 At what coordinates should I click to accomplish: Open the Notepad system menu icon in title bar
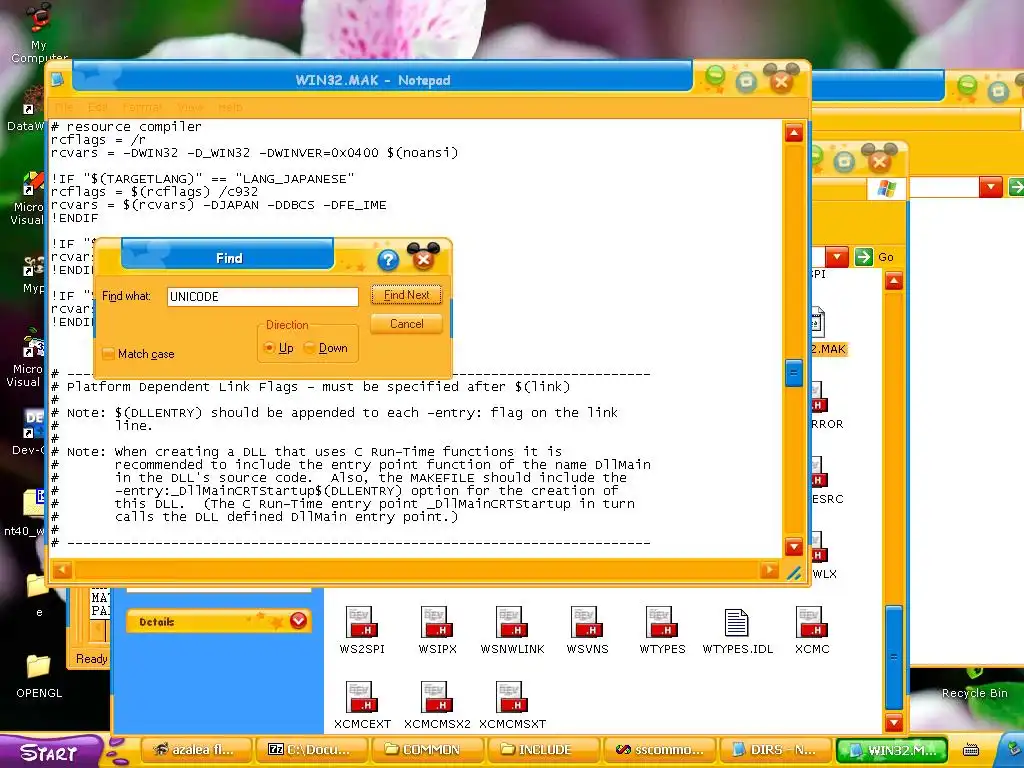tap(57, 80)
